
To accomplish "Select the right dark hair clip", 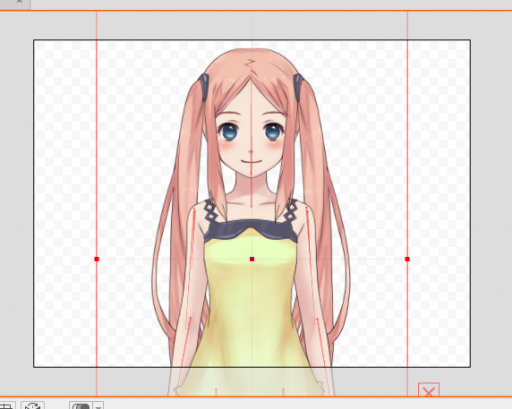I will pyautogui.click(x=298, y=87).
